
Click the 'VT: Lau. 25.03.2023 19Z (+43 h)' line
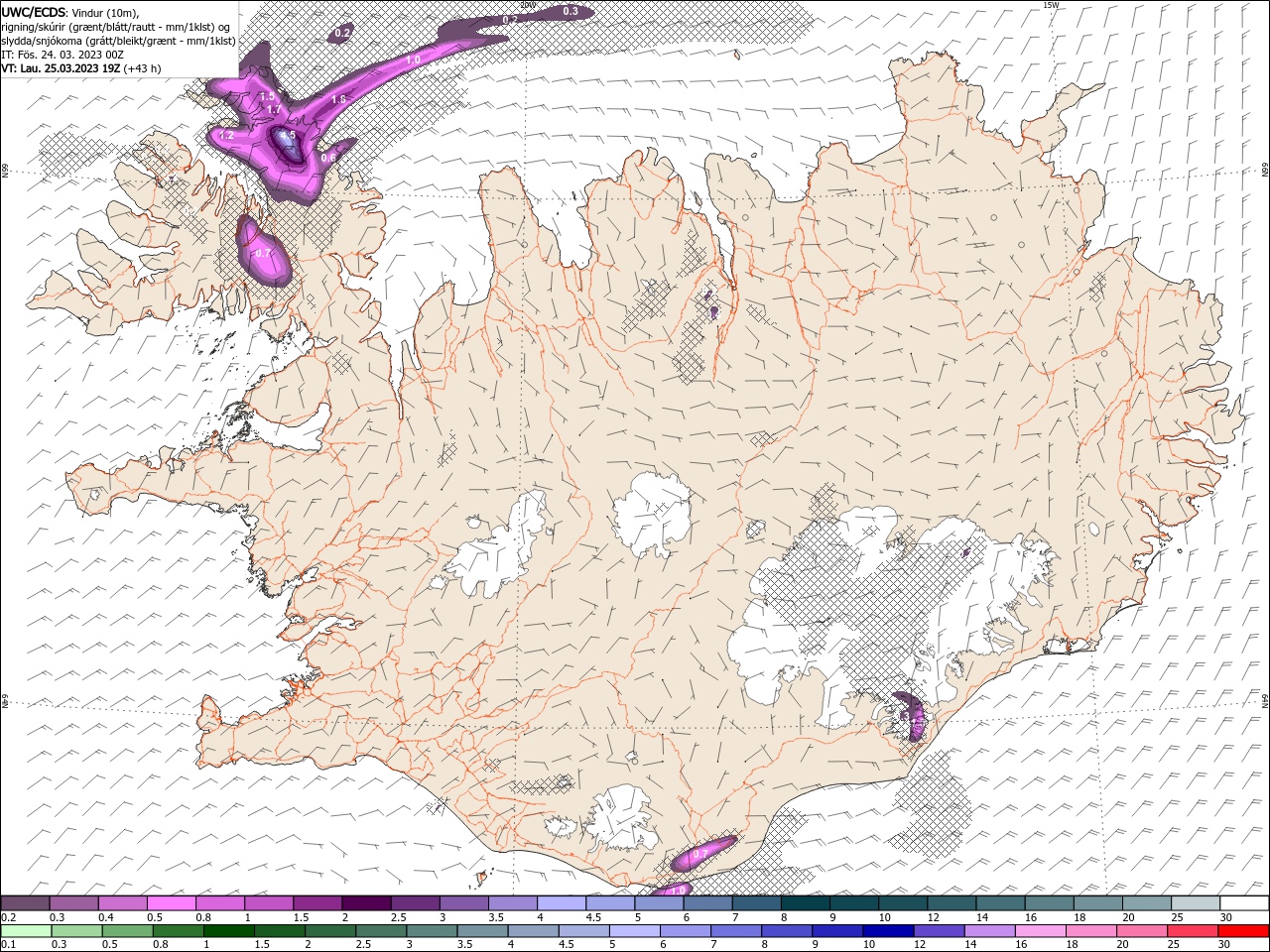point(81,68)
